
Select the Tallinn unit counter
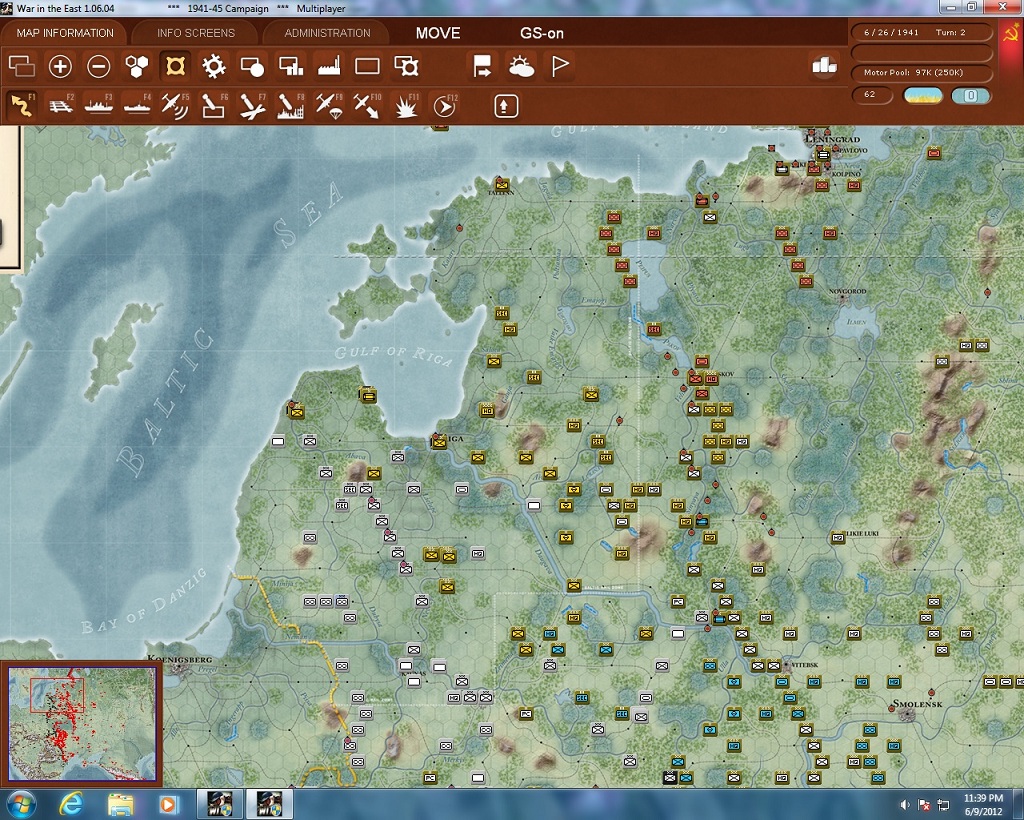[x=502, y=183]
